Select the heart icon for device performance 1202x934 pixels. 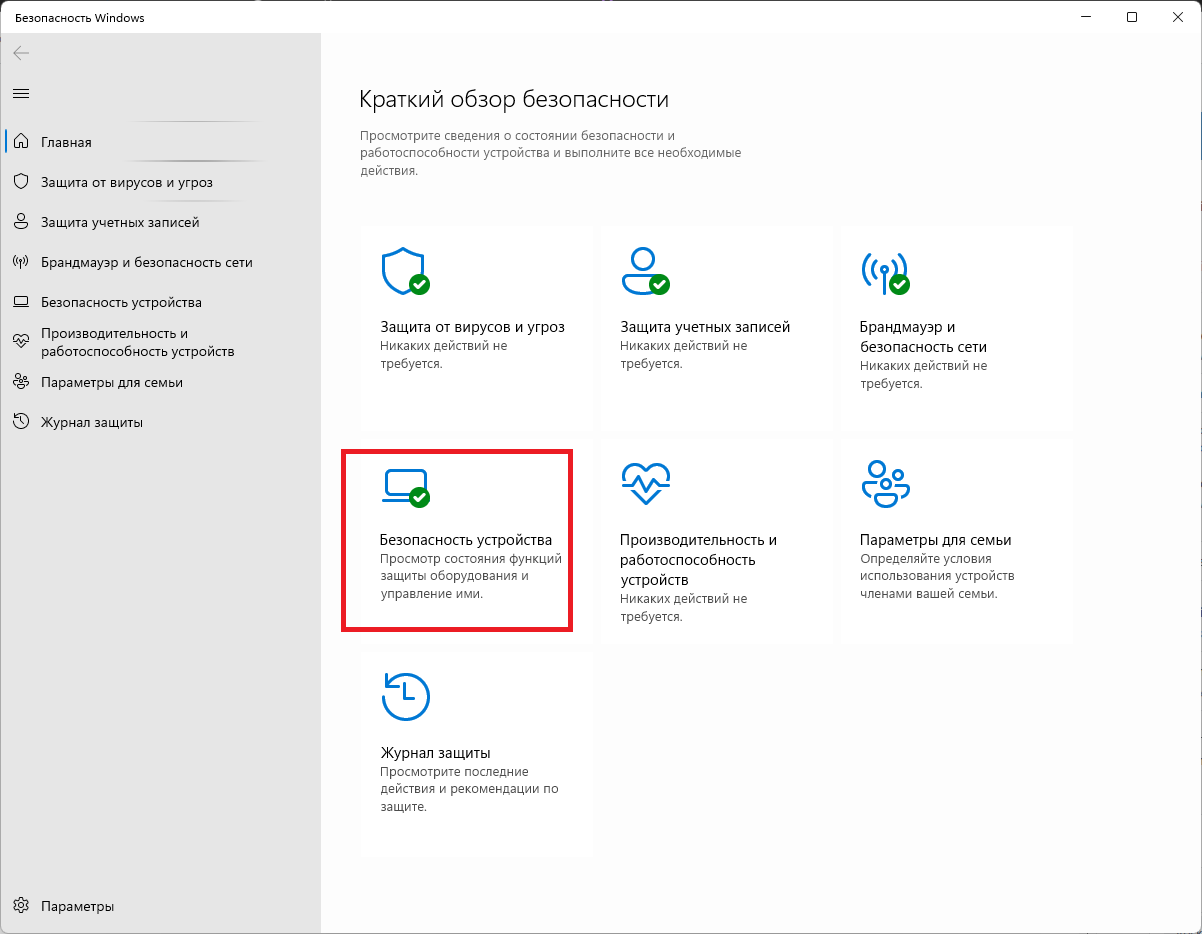point(646,483)
